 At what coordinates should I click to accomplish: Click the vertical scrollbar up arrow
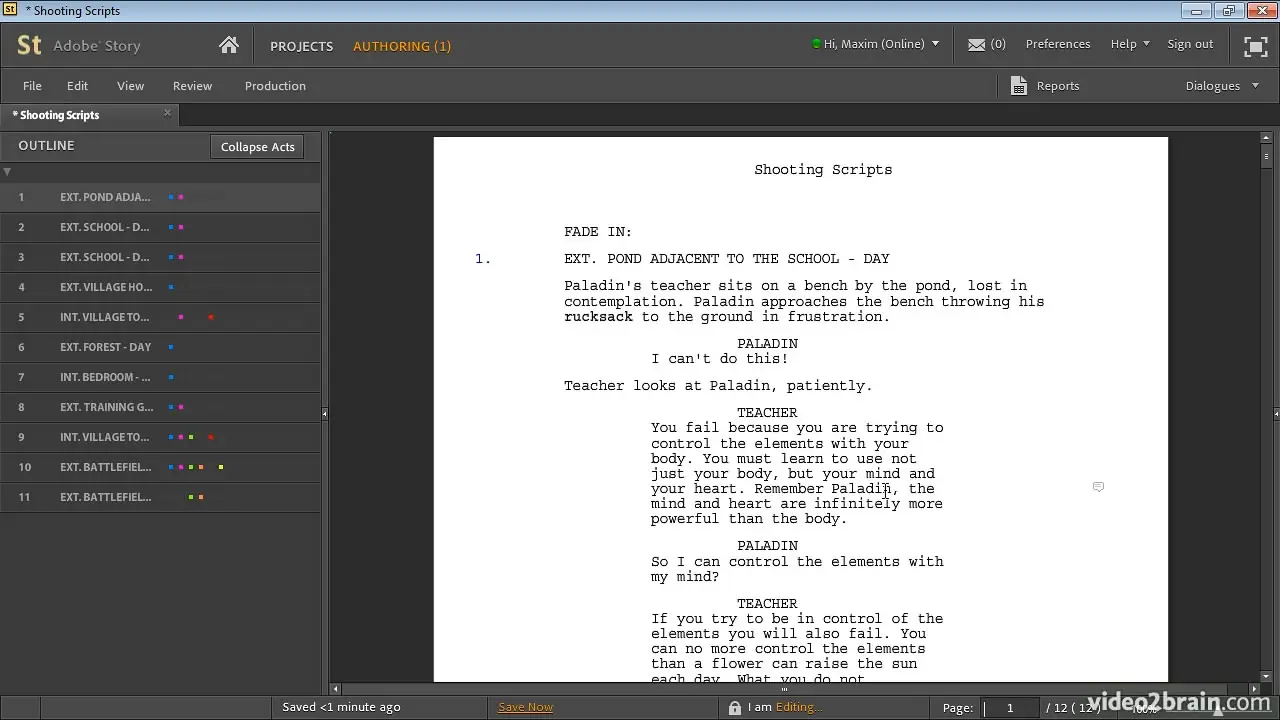click(x=1268, y=140)
